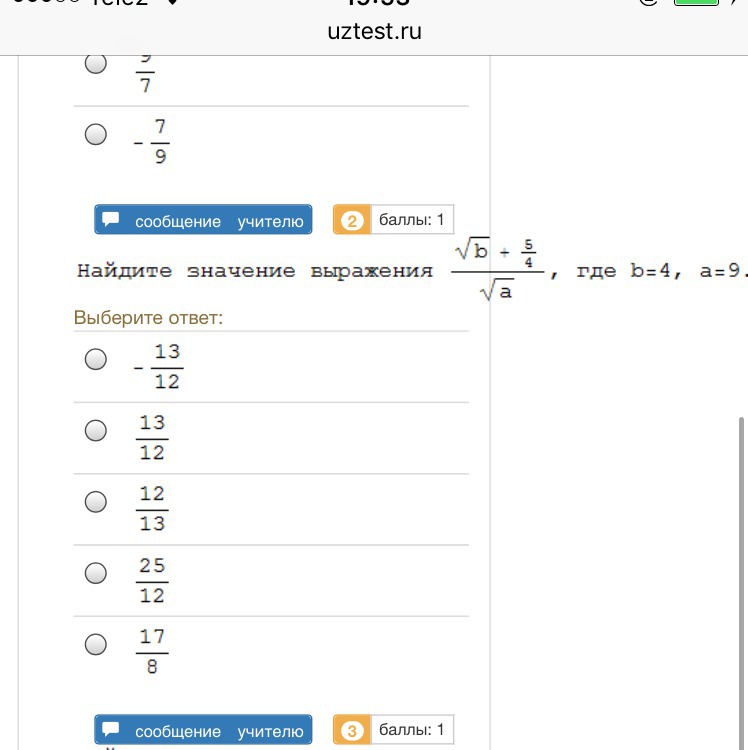Click speech bubble icon above question 2
Screen dimensions: 748x750
112,219
